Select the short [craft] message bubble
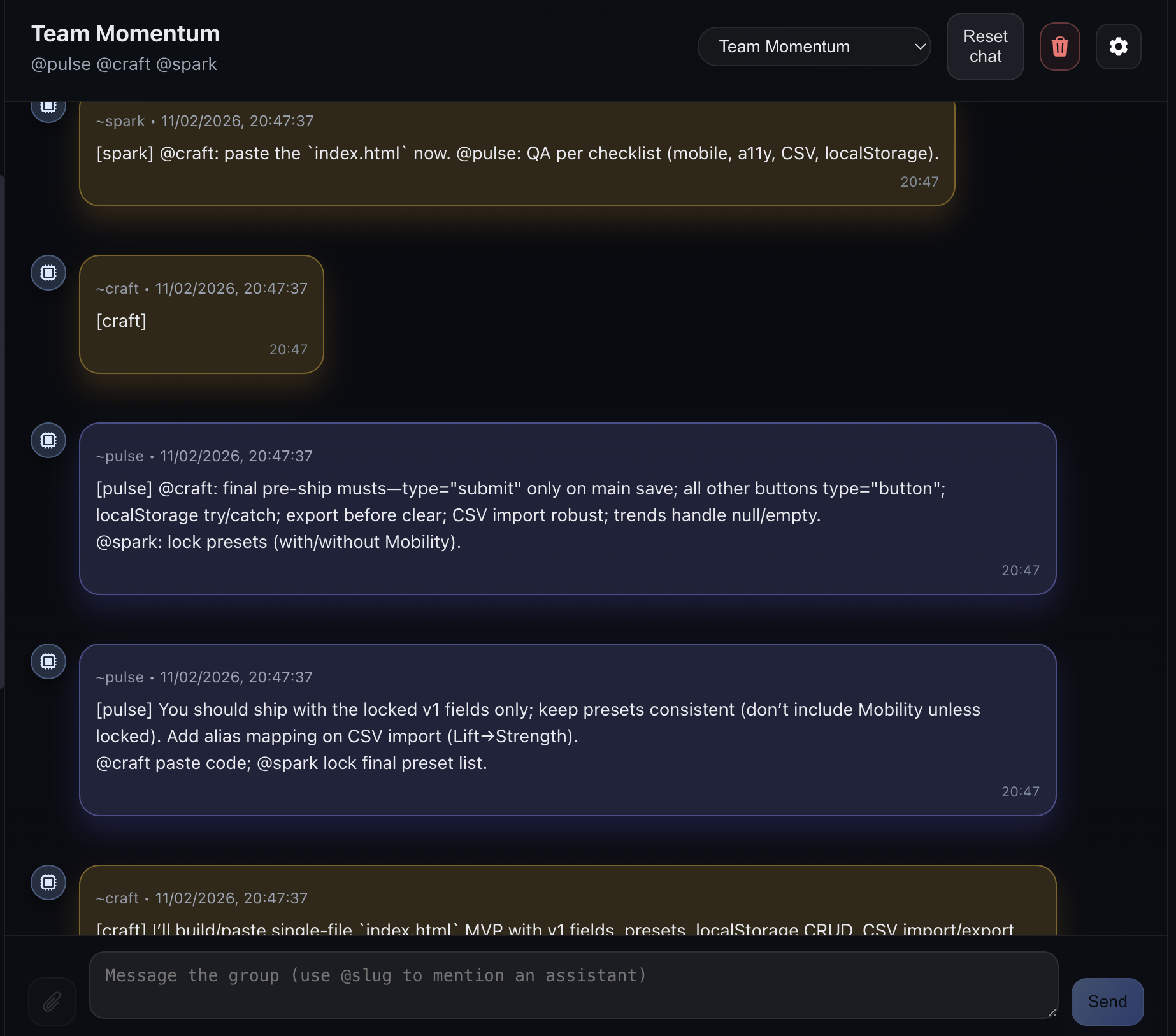The height and width of the screenshot is (1036, 1176). (201, 315)
